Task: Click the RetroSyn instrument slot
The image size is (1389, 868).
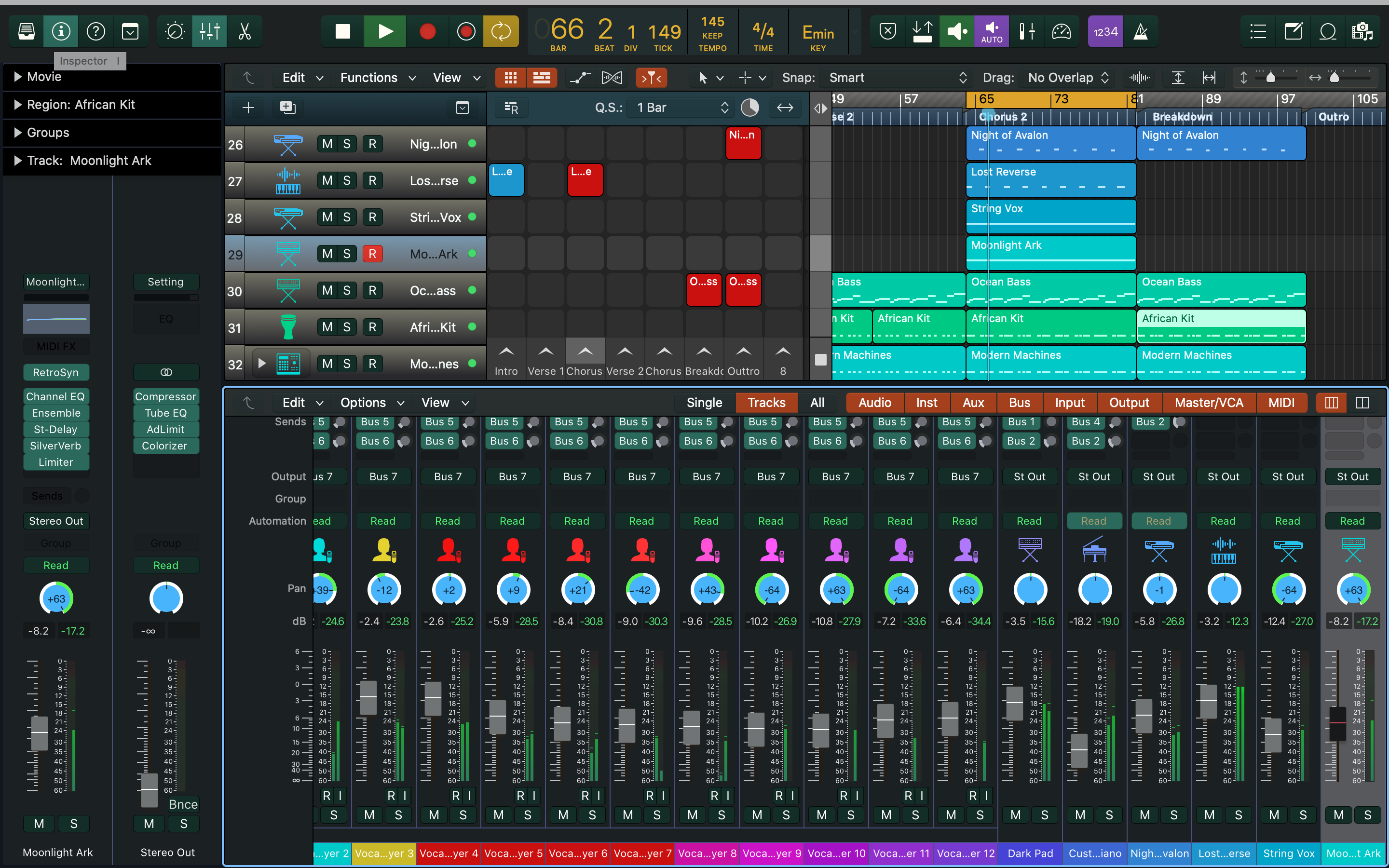Action: pyautogui.click(x=55, y=372)
